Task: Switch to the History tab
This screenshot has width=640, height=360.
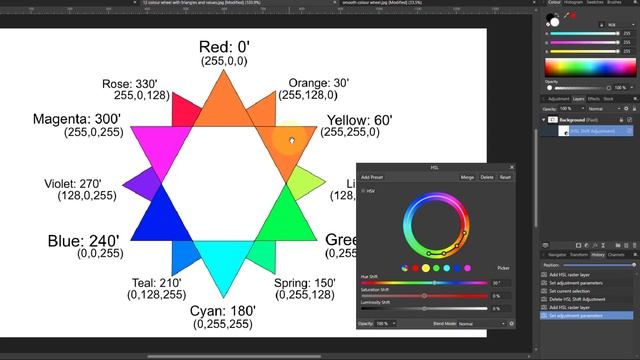Action: [598, 255]
